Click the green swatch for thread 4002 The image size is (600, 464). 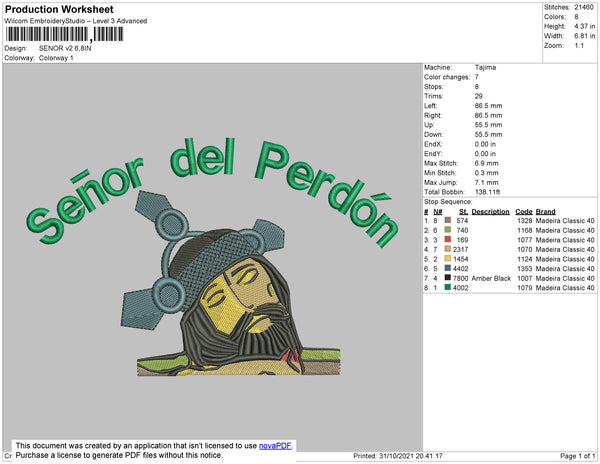pyautogui.click(x=447, y=287)
